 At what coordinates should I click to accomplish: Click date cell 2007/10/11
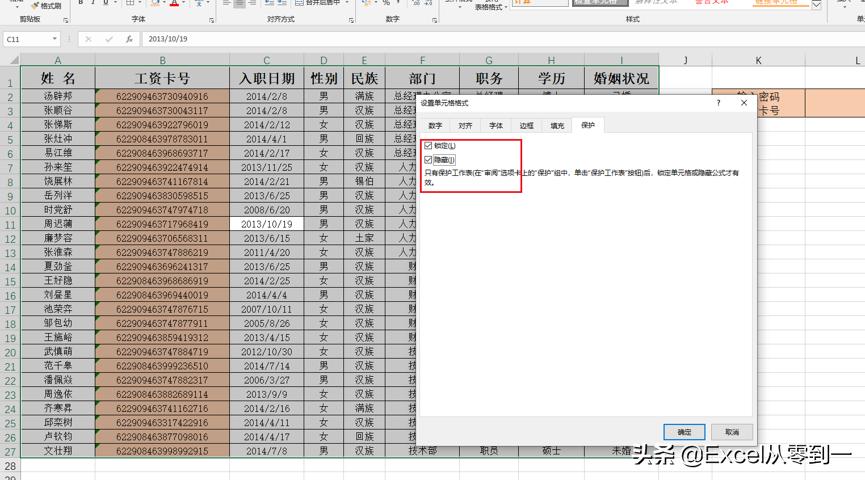[266, 309]
